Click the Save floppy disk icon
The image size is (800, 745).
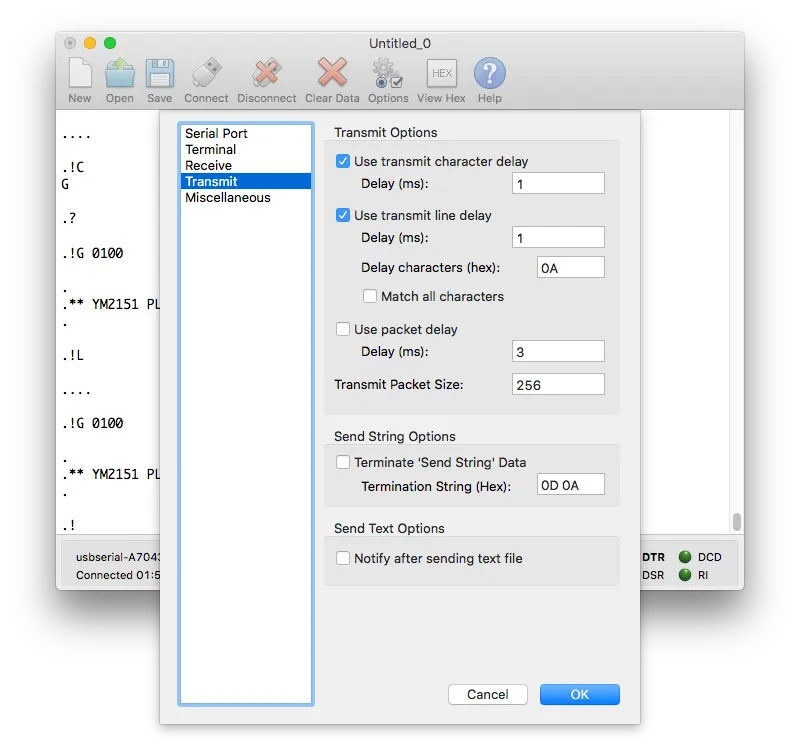click(x=160, y=73)
